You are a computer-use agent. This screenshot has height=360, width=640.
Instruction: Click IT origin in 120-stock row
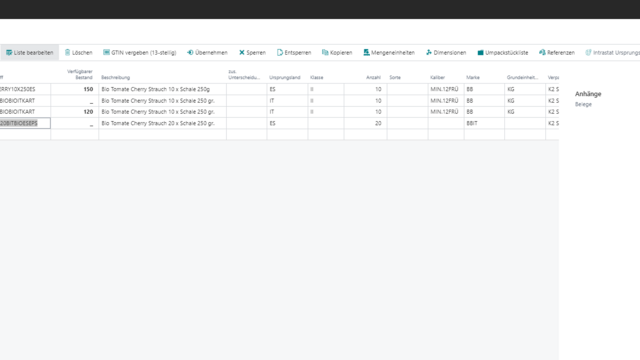[272, 111]
